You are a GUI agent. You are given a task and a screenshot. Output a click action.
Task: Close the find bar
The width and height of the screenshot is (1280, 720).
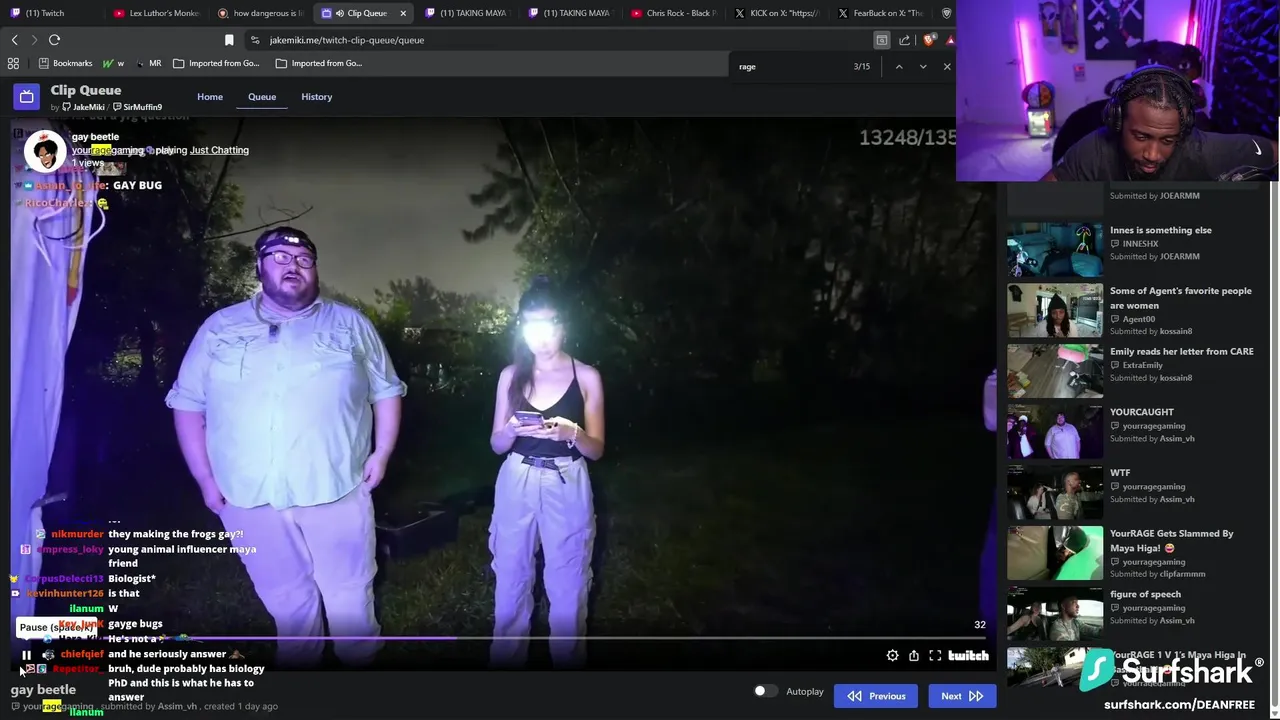[x=947, y=66]
